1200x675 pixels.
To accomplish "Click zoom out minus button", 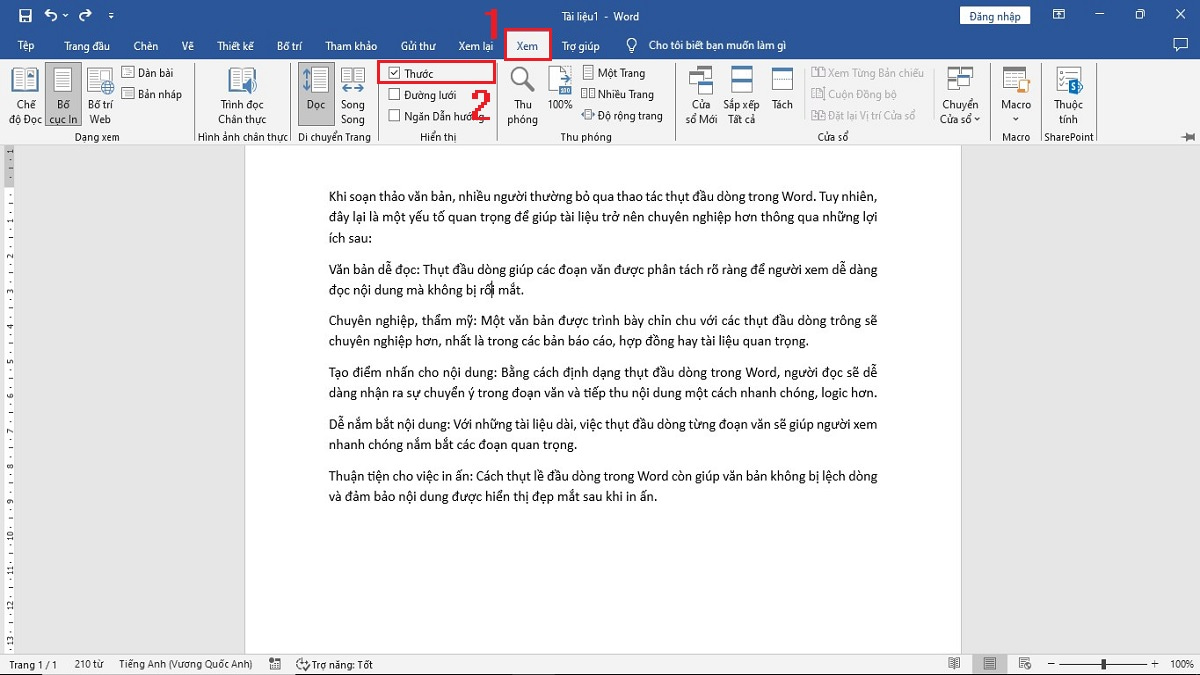I will [1051, 664].
